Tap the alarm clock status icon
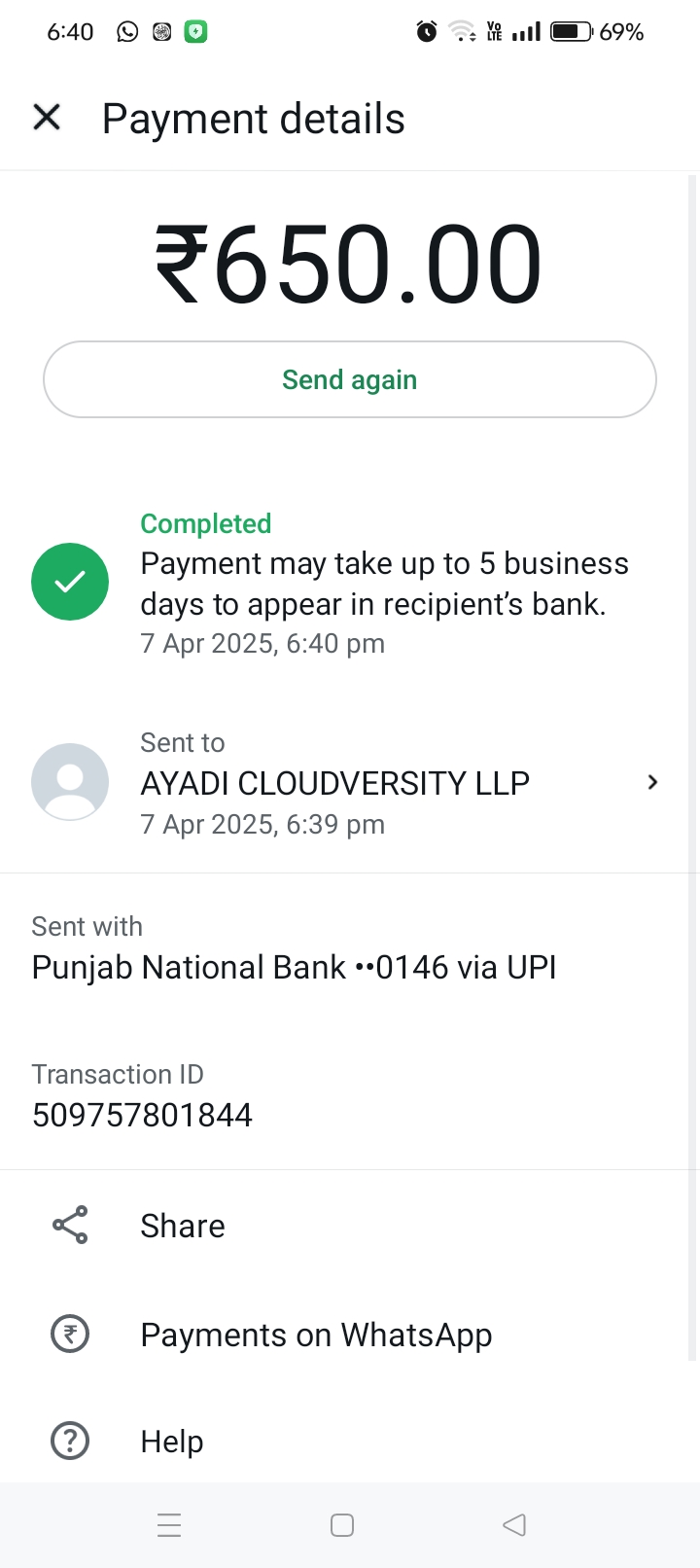 click(x=427, y=32)
